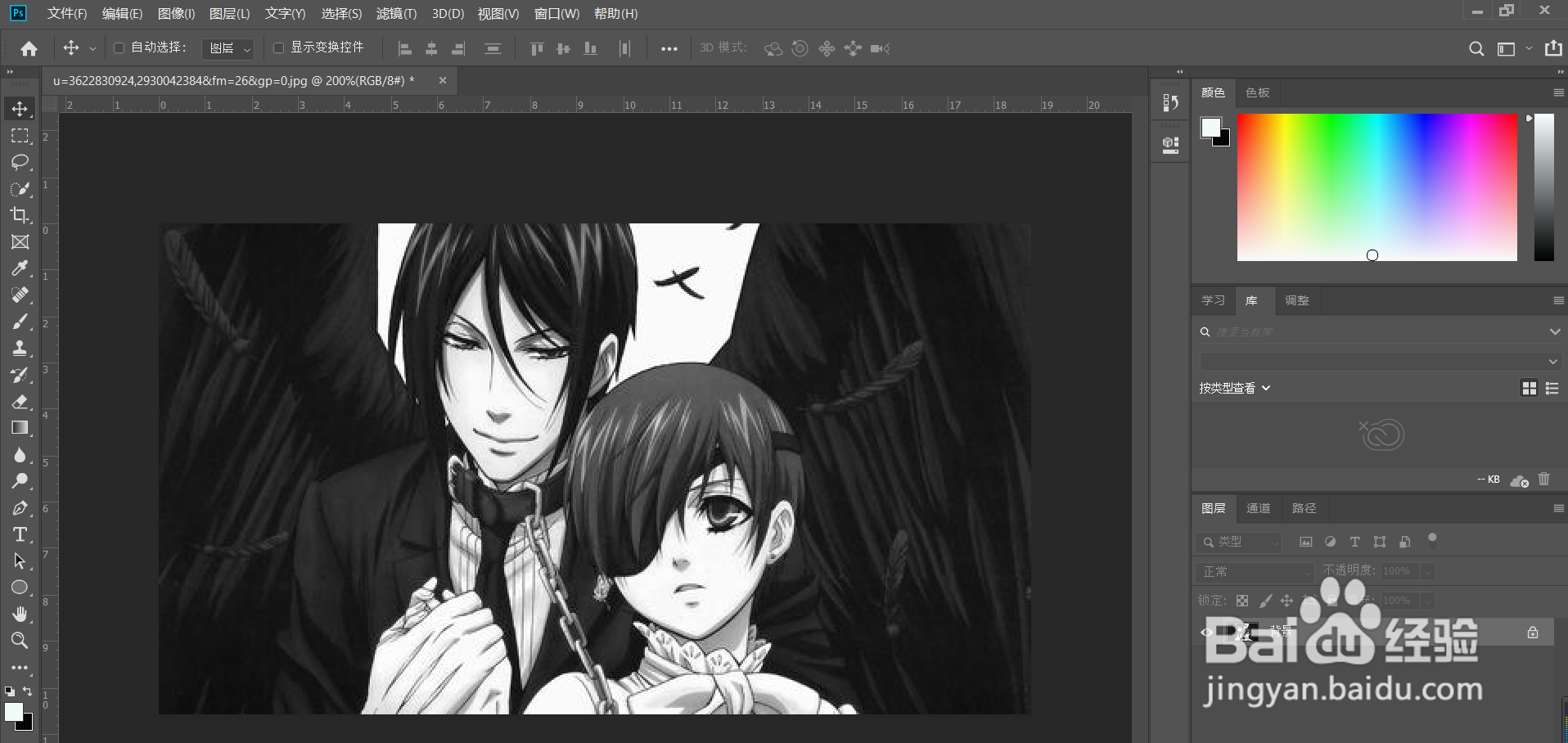
Task: Select the Frame tool
Action: point(20,242)
